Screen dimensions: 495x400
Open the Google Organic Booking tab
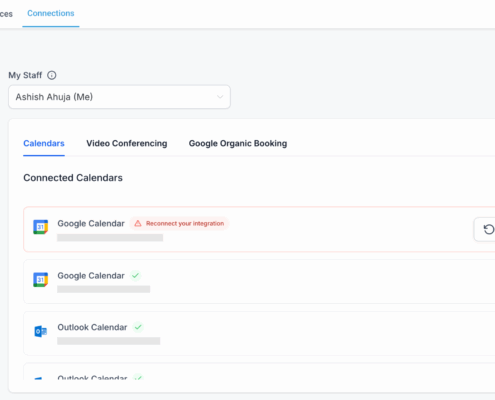pos(238,143)
